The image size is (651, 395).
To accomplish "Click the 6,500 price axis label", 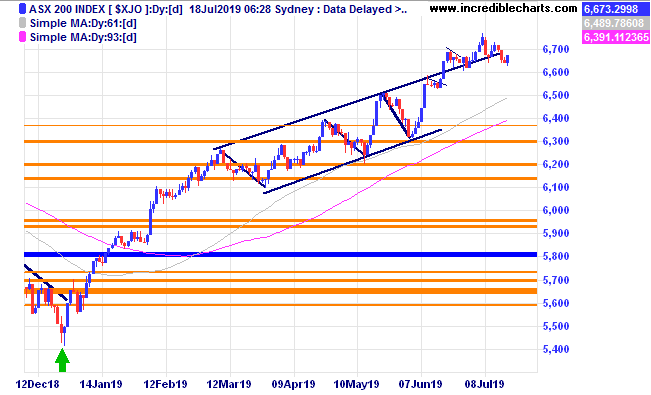I will (556, 96).
